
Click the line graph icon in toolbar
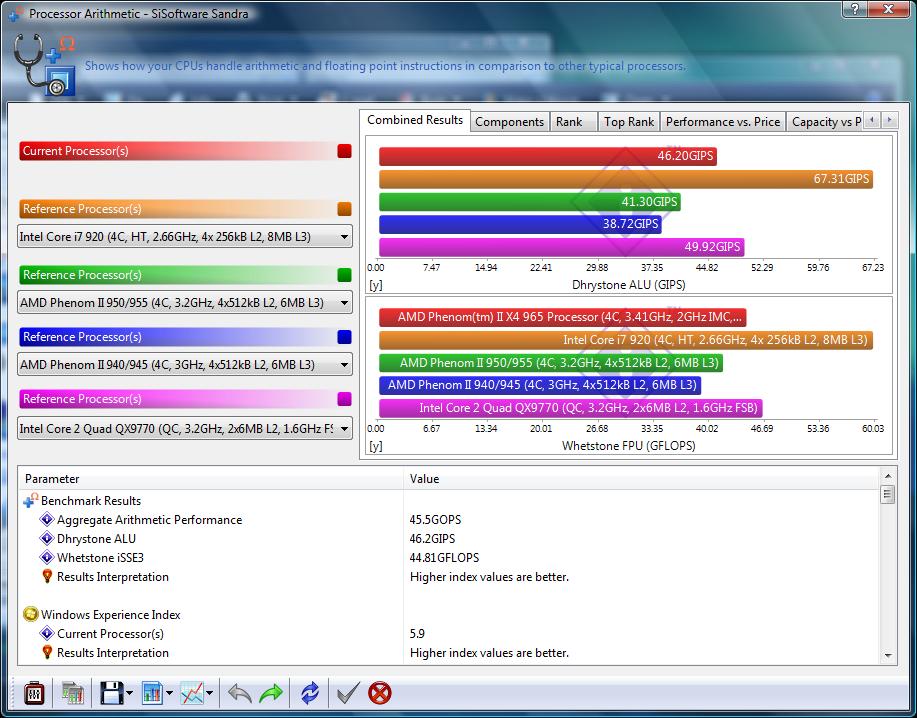click(192, 693)
